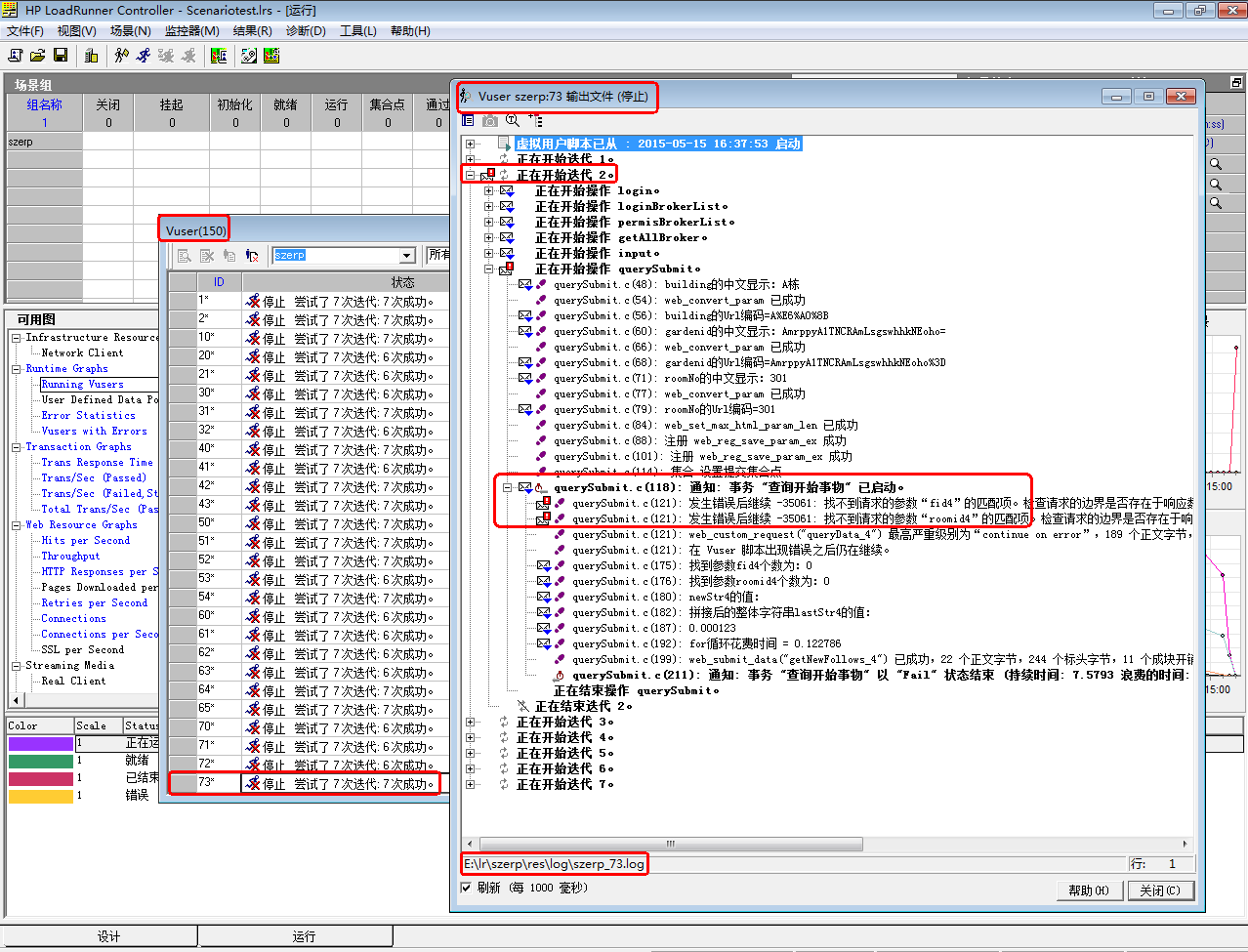
Task: Click the Analyze Results chart icon
Action: 219,56
